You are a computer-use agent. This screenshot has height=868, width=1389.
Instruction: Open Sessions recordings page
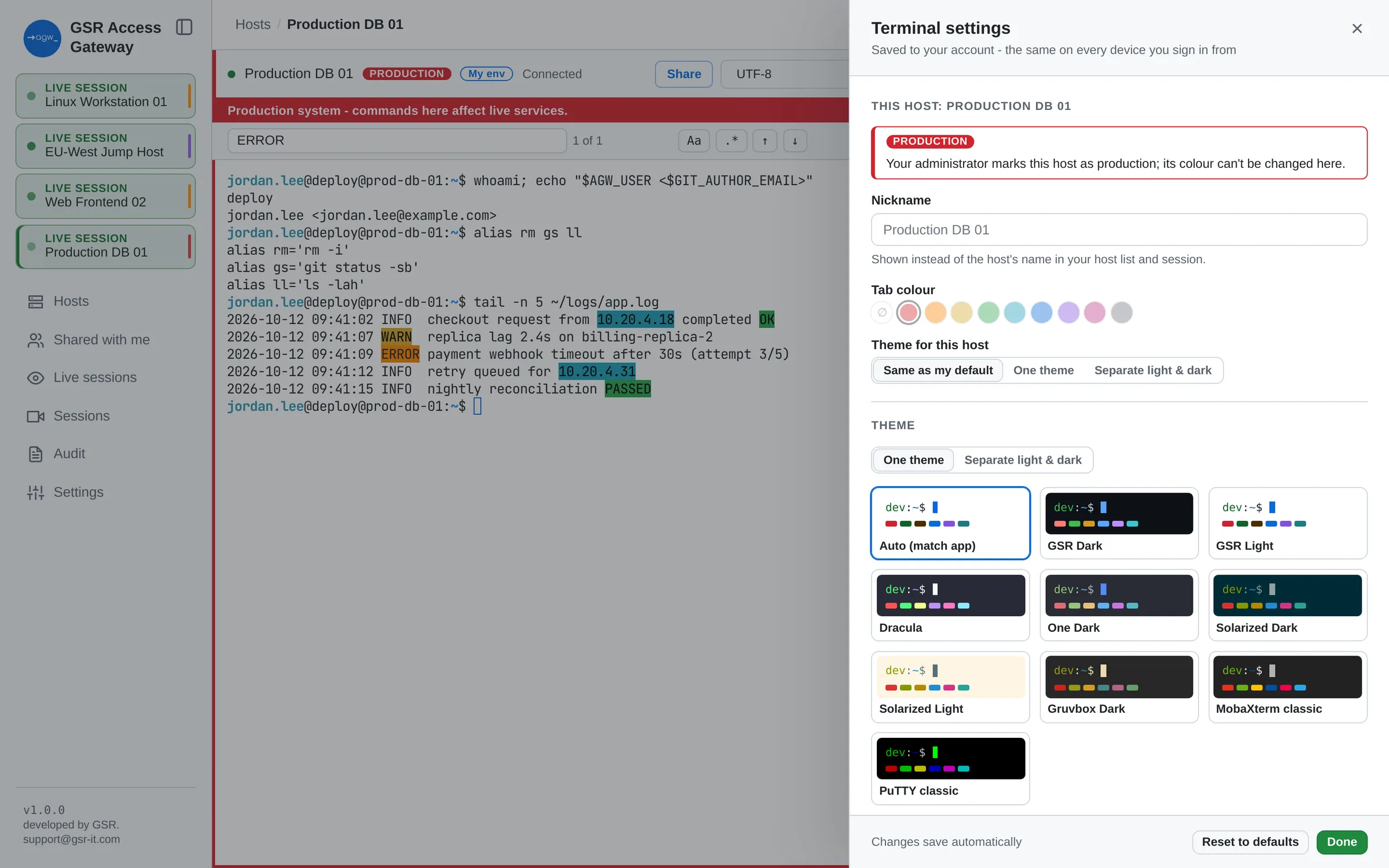pos(105,416)
